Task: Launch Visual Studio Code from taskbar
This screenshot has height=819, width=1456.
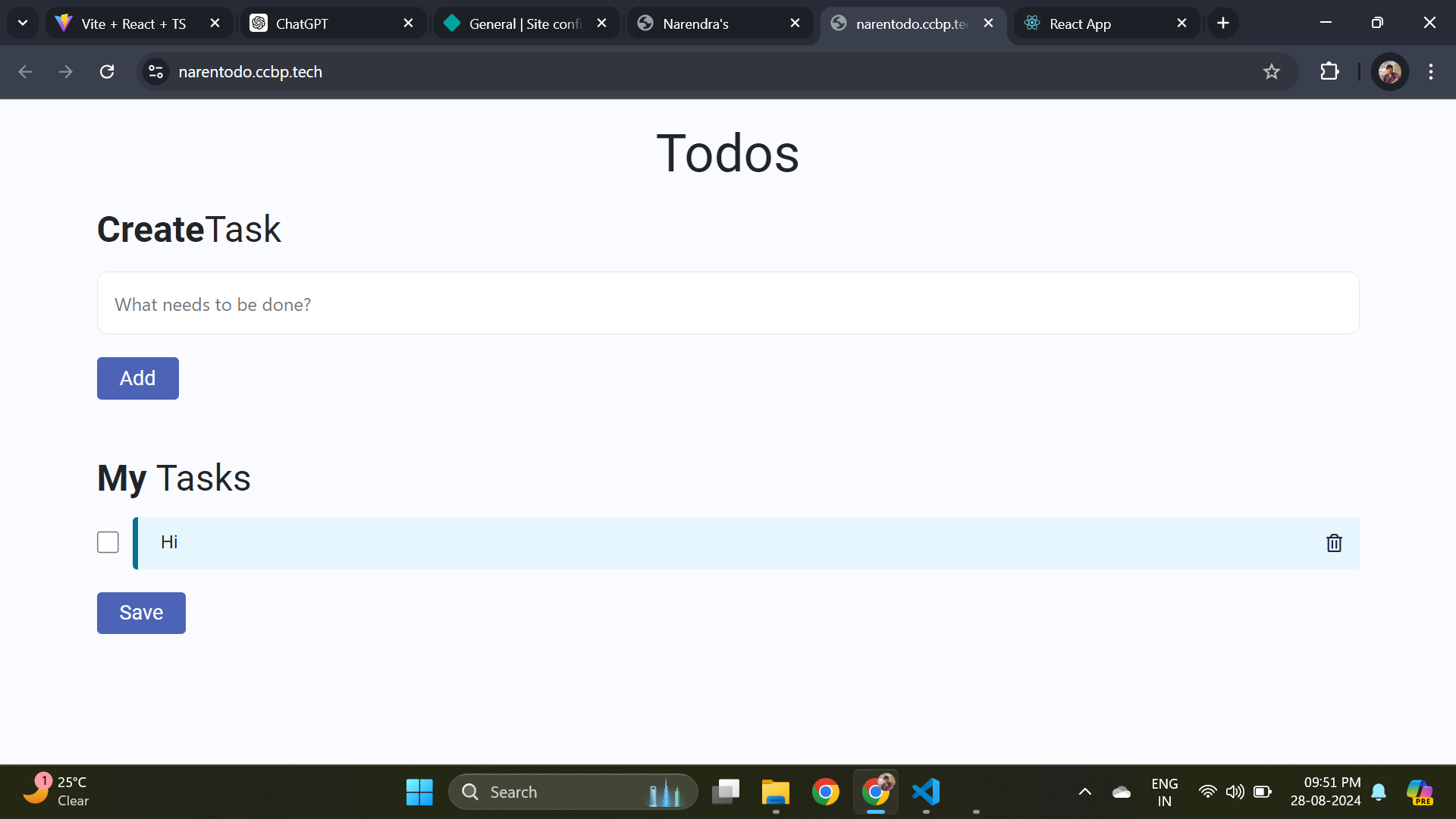Action: [x=926, y=792]
